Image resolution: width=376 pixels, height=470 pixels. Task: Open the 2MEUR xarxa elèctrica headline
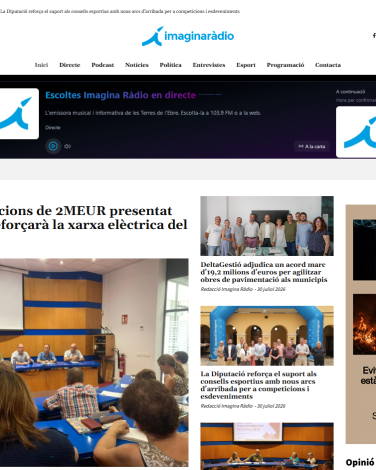[94, 218]
